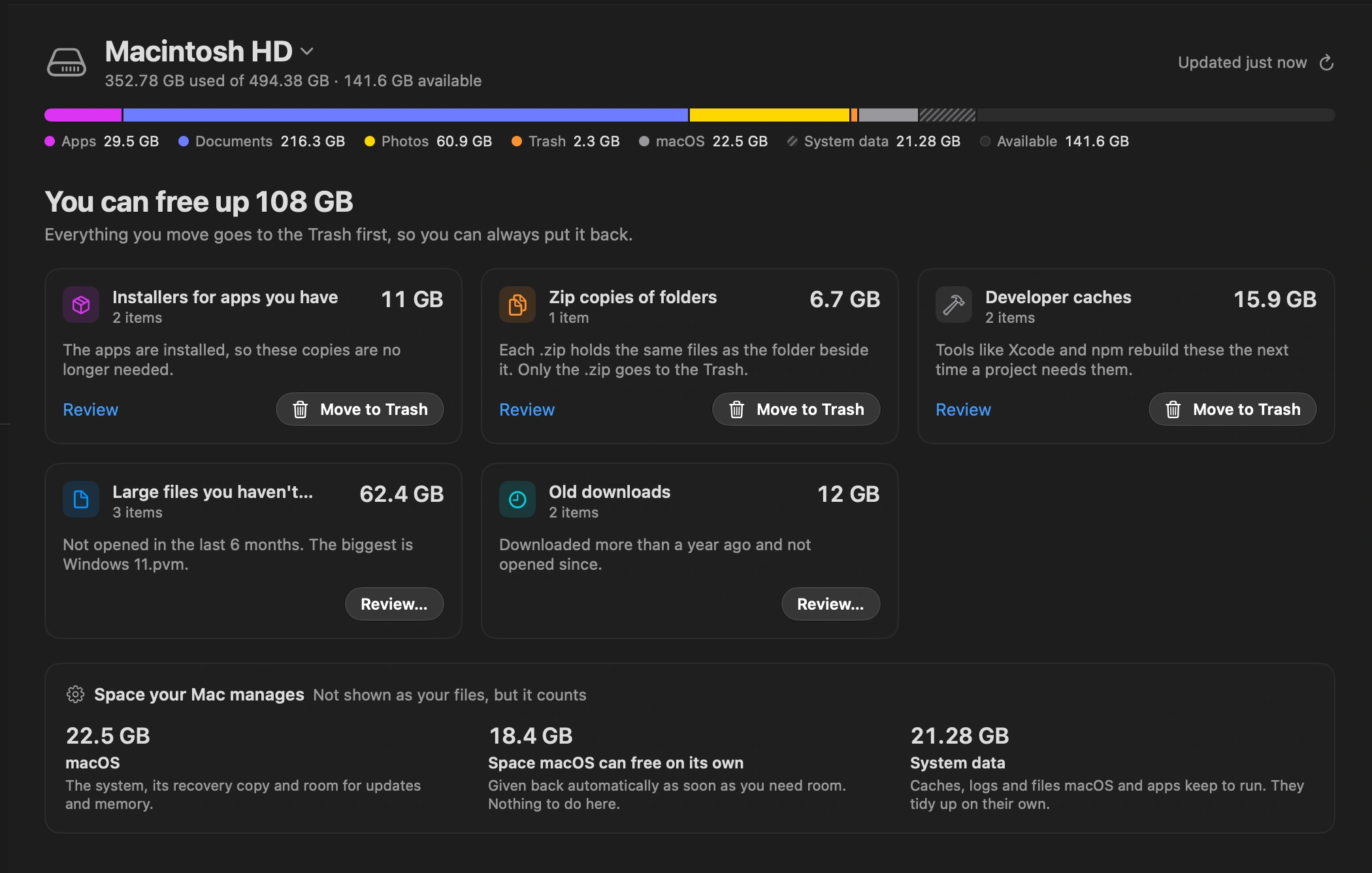Click the Trash 2.3 GB legend entry

566,141
